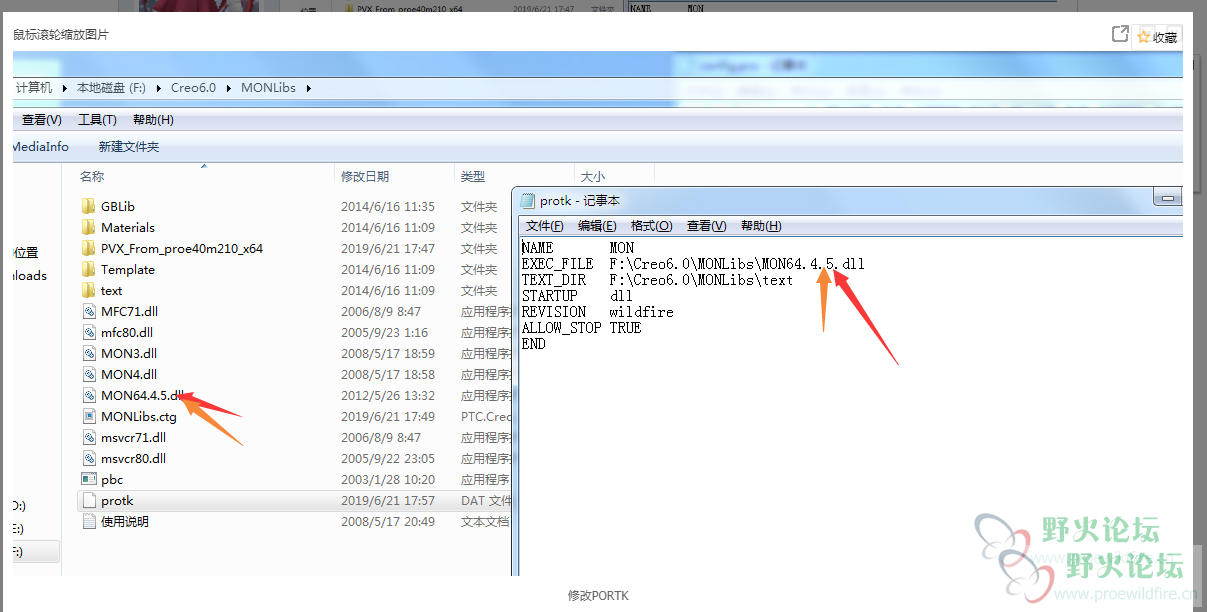Select the MONLibs.ctg file icon
Image resolution: width=1207 pixels, height=612 pixels.
[x=88, y=417]
